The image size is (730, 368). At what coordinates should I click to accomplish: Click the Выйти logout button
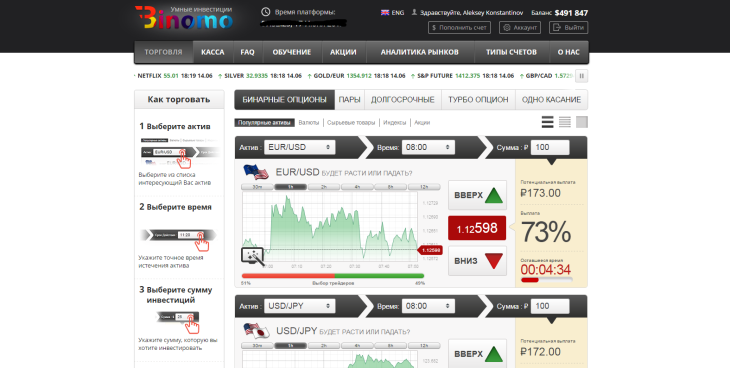(568, 27)
